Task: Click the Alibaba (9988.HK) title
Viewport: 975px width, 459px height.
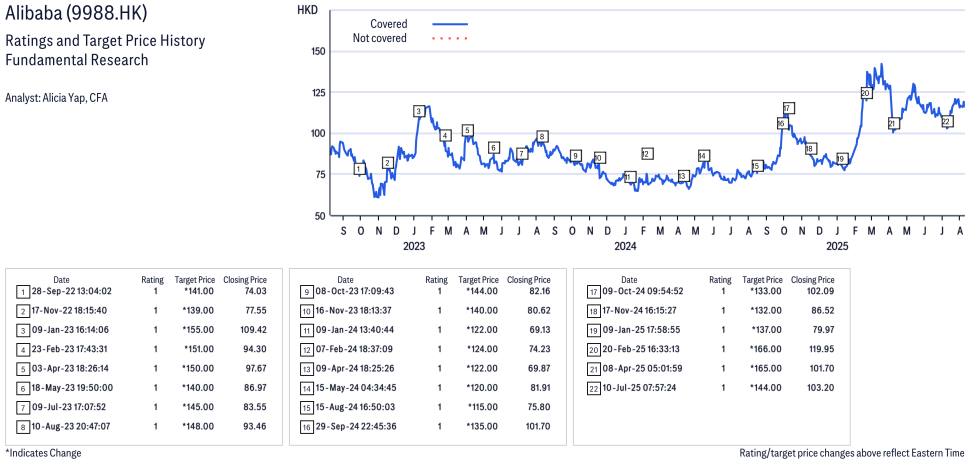Action: point(76,12)
